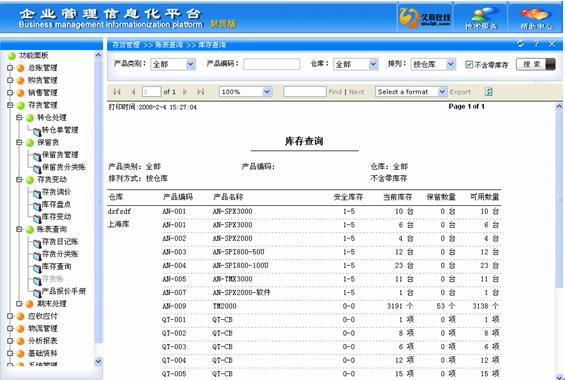565x380 pixels.
Task: Open 转仓单管理 in the sidebar
Action: (x=60, y=130)
